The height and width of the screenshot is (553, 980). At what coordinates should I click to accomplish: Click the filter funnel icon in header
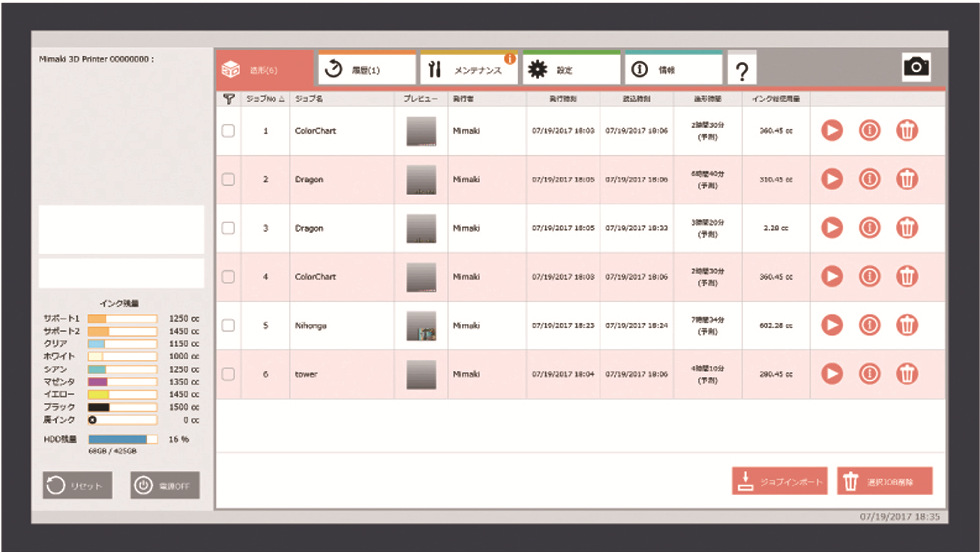coord(228,99)
